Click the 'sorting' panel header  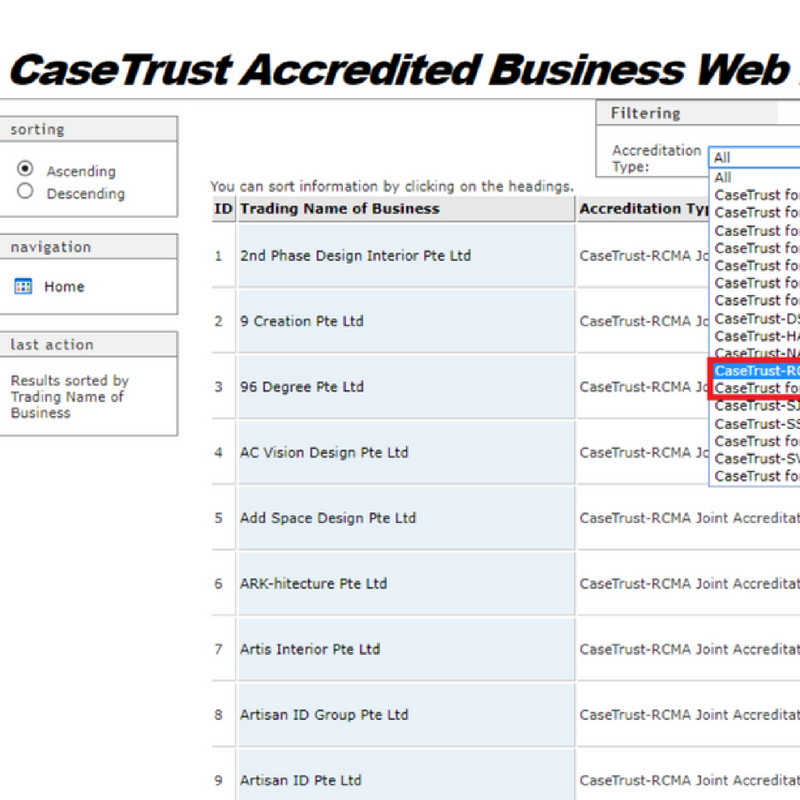(x=88, y=129)
